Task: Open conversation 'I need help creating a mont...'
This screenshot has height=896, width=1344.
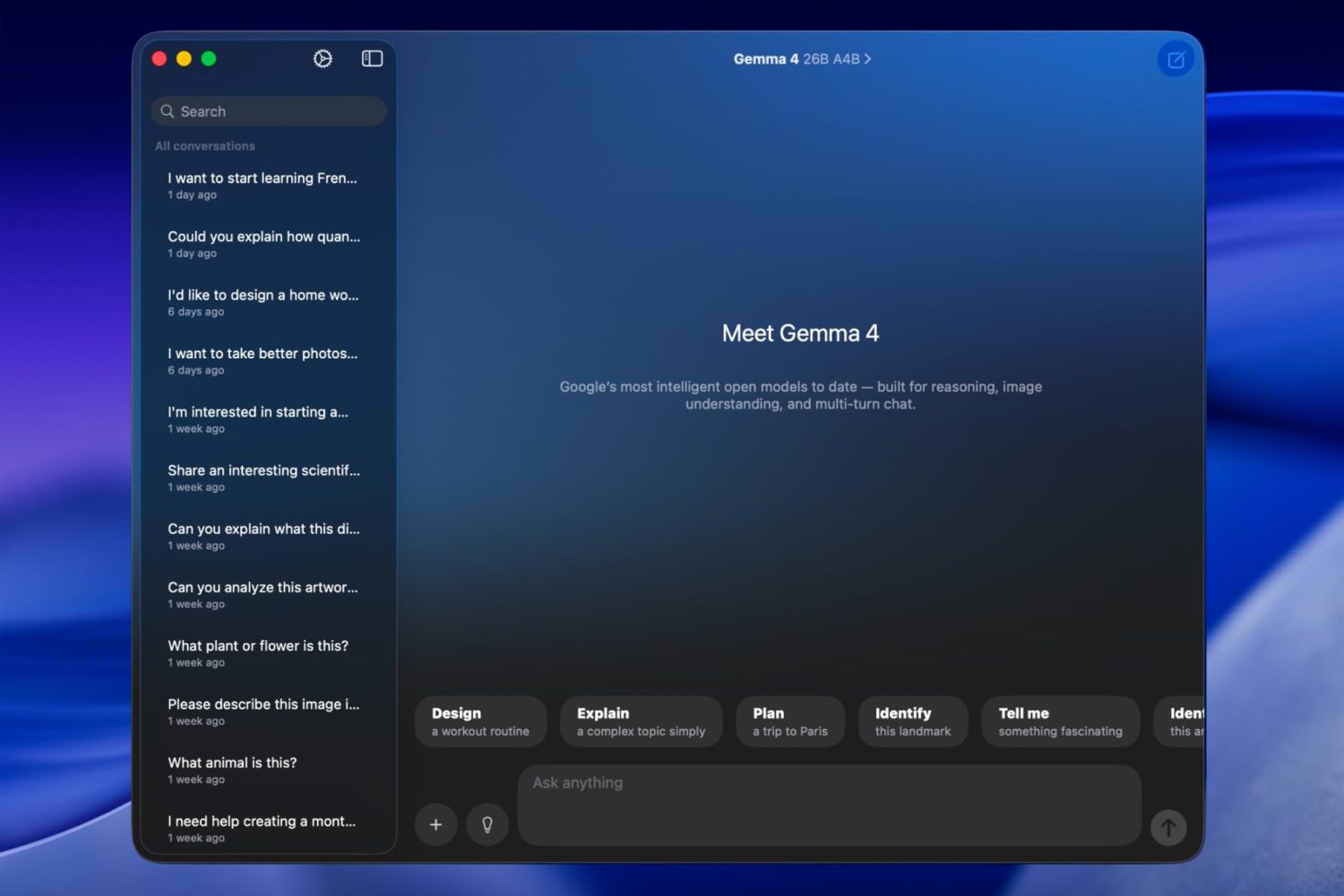Action: [x=269, y=828]
